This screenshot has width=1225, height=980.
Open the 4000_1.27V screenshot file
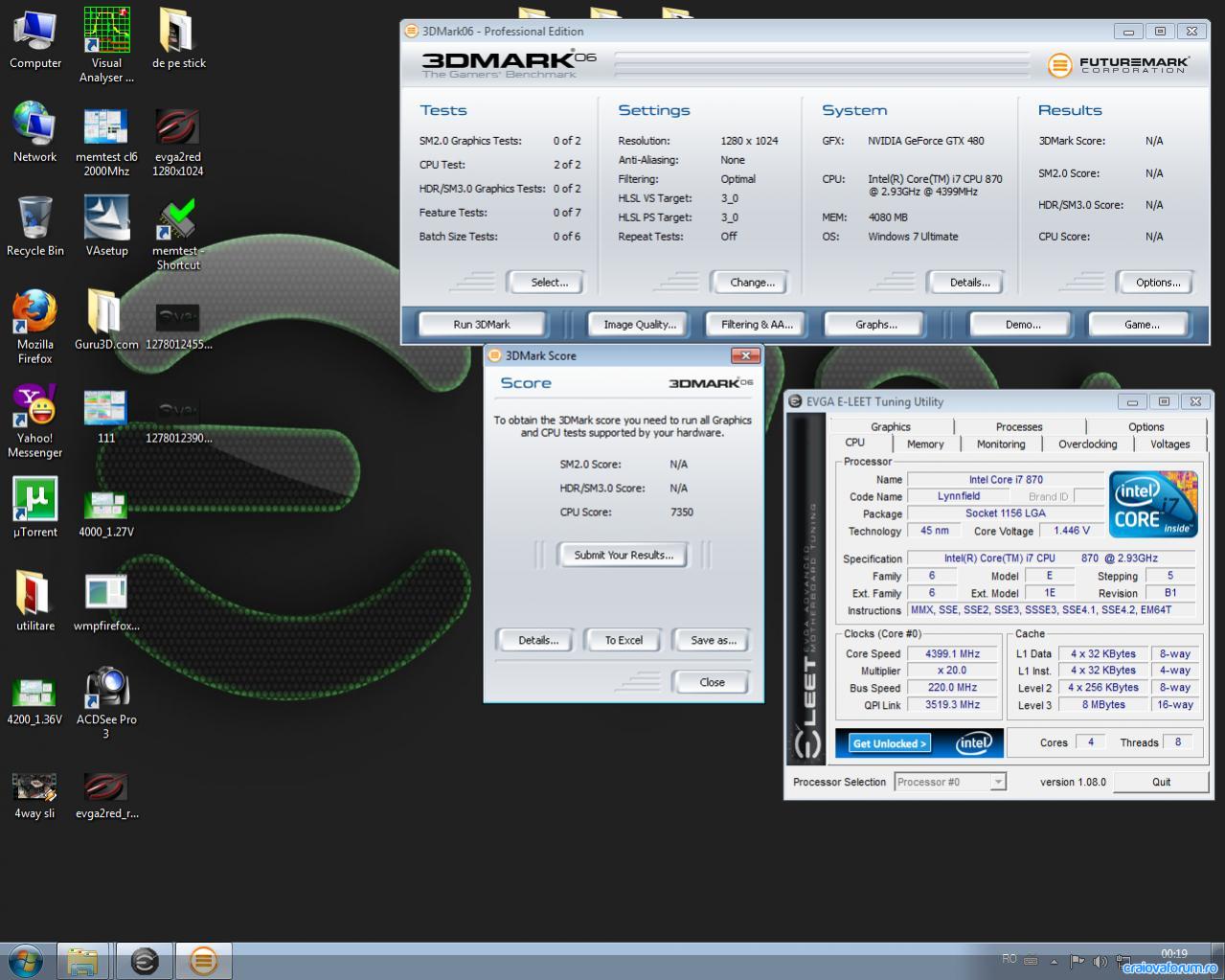[x=106, y=514]
